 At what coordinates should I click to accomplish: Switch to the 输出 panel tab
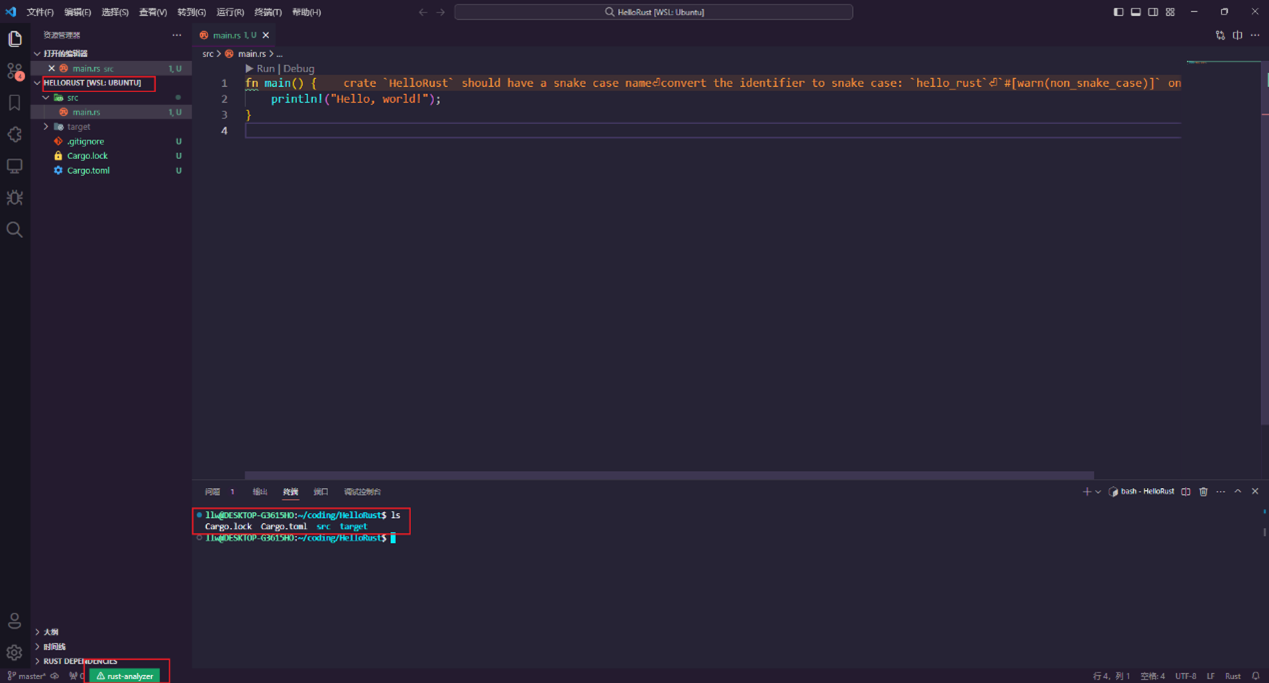click(260, 492)
